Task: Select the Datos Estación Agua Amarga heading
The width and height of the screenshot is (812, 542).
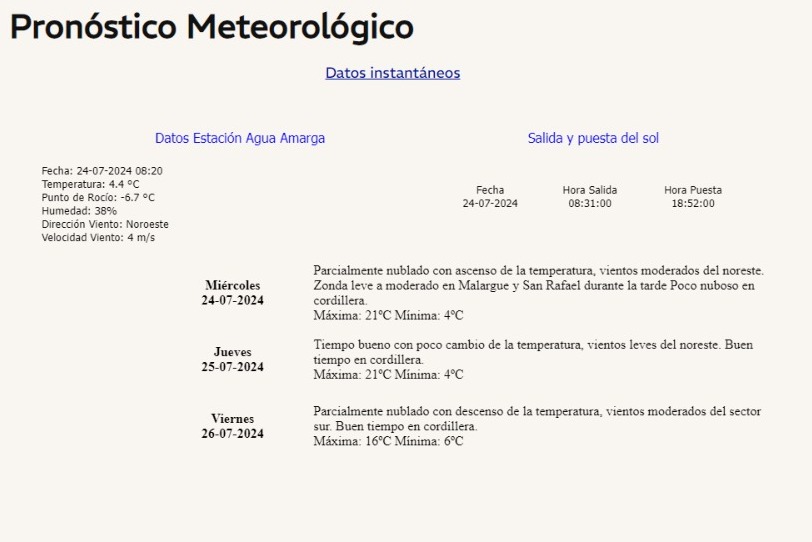Action: (x=240, y=138)
